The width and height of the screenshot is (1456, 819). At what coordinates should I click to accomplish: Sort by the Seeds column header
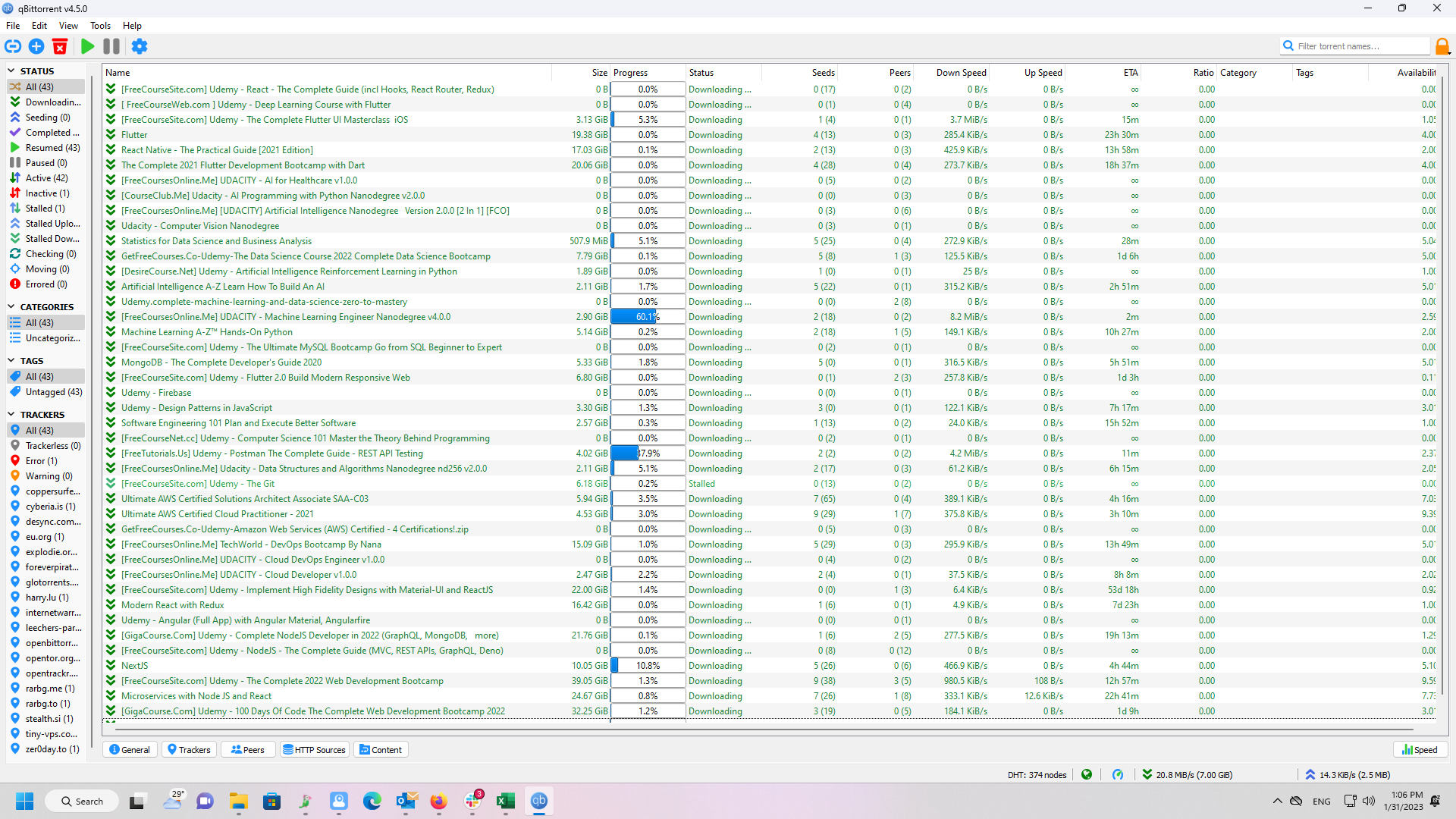tap(800, 73)
